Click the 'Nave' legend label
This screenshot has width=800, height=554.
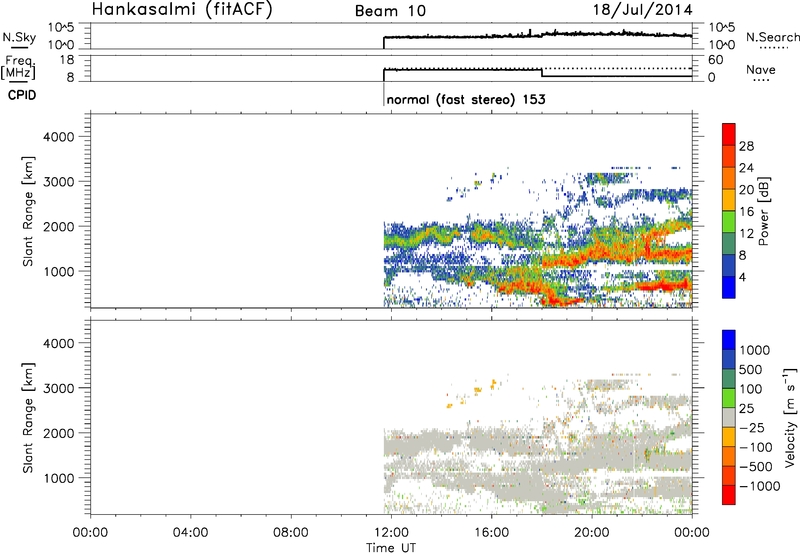pyautogui.click(x=761, y=69)
